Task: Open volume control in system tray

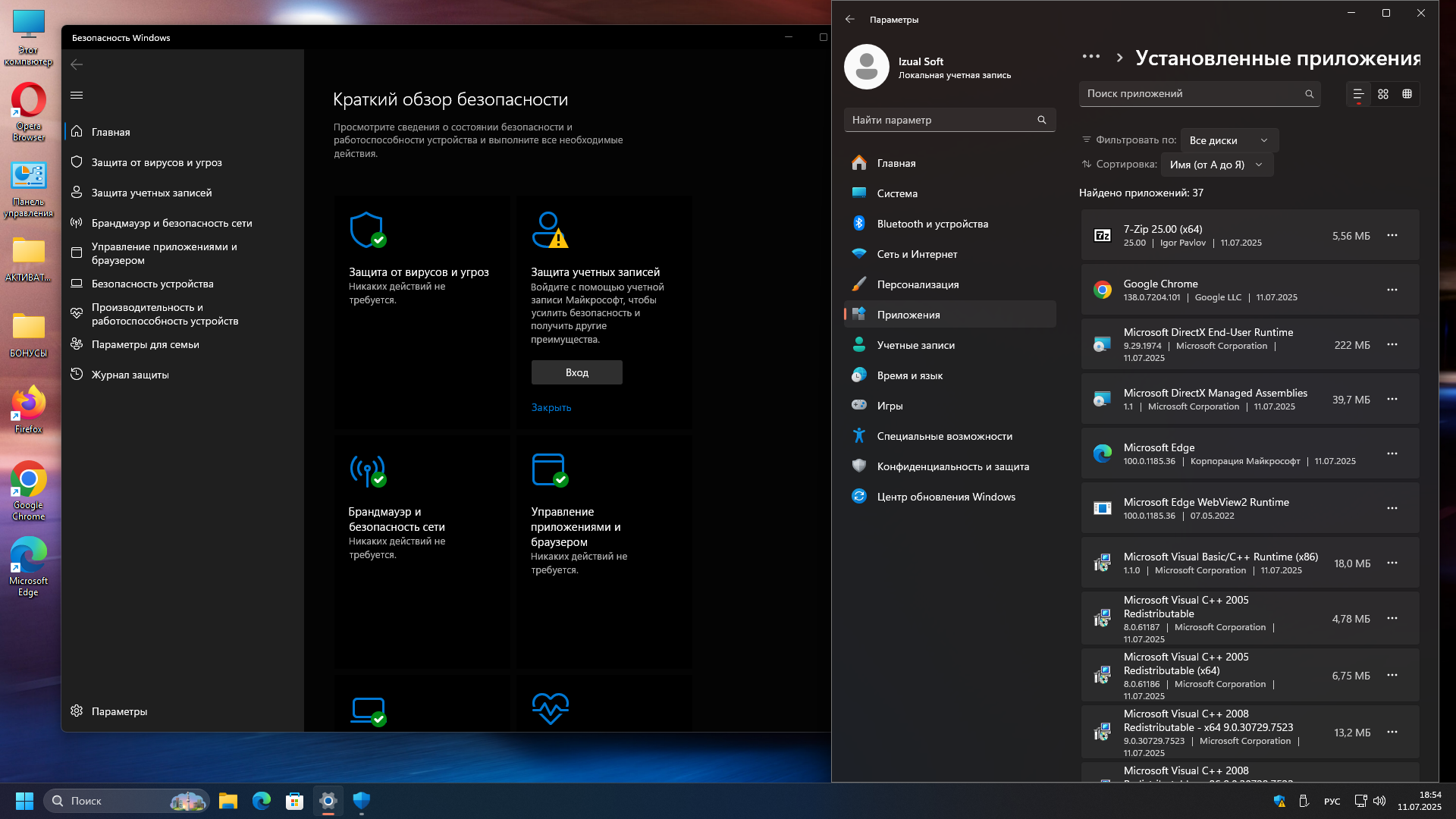Action: point(1379,801)
